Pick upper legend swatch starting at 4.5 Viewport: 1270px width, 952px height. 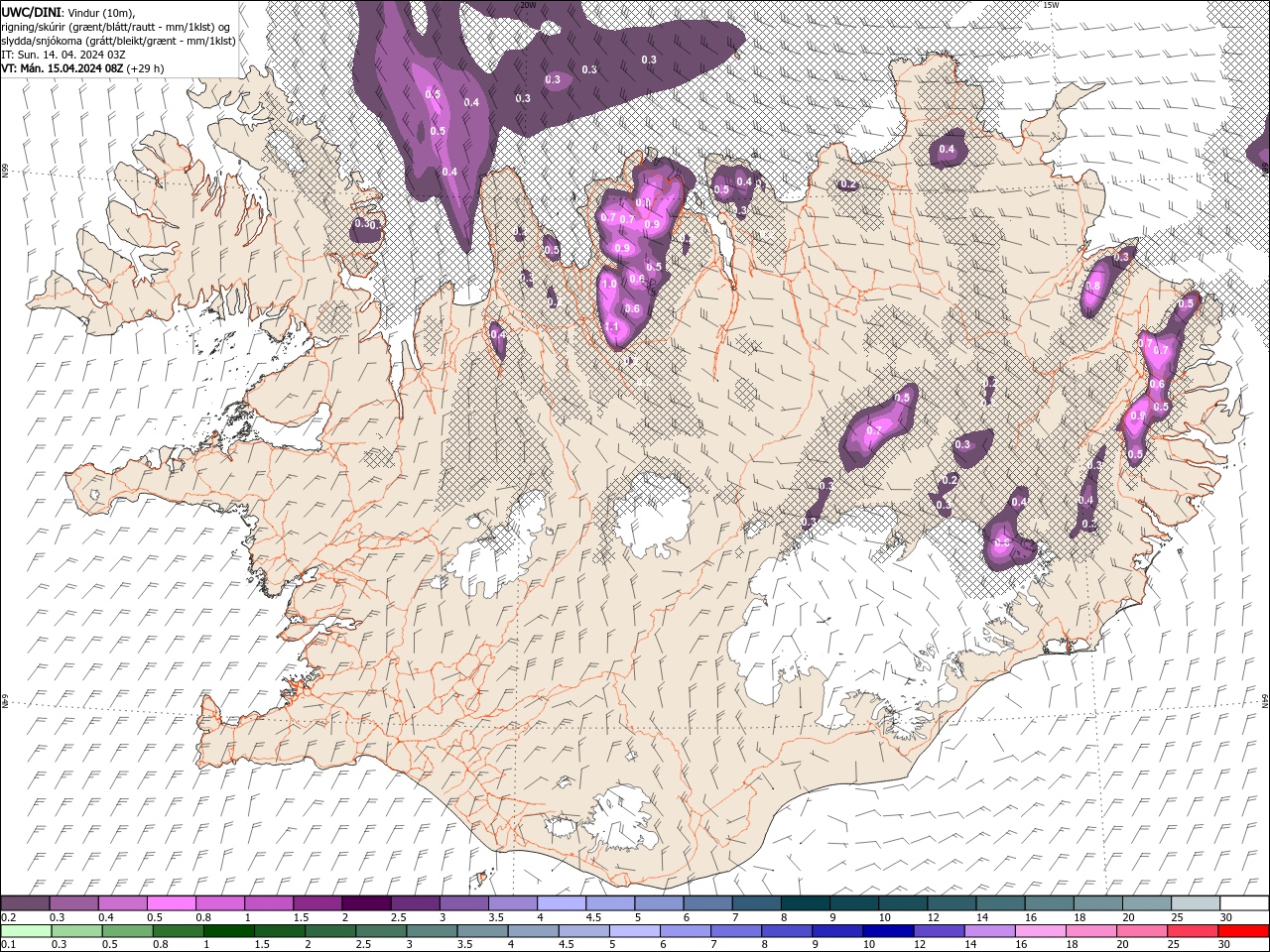[610, 903]
